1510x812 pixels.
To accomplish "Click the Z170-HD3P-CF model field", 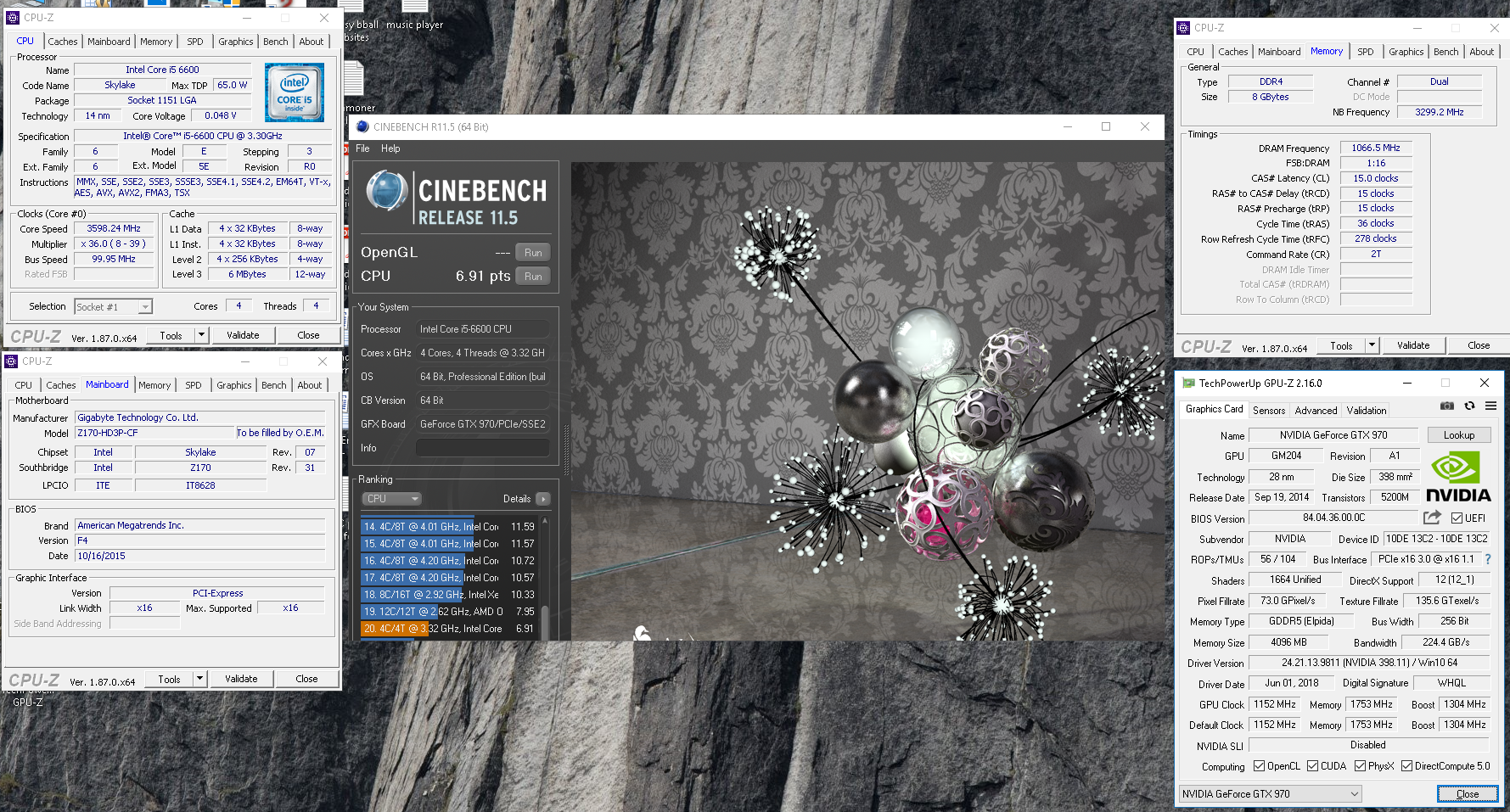I will pyautogui.click(x=154, y=433).
